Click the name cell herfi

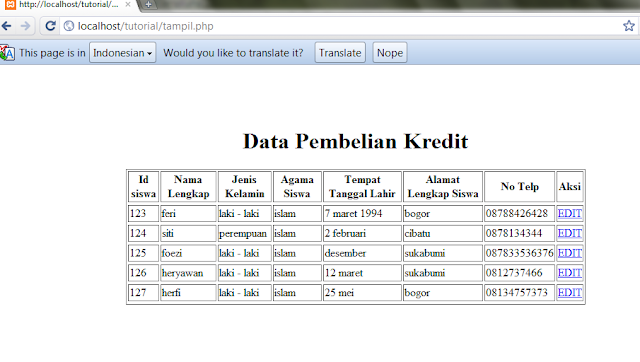188,293
